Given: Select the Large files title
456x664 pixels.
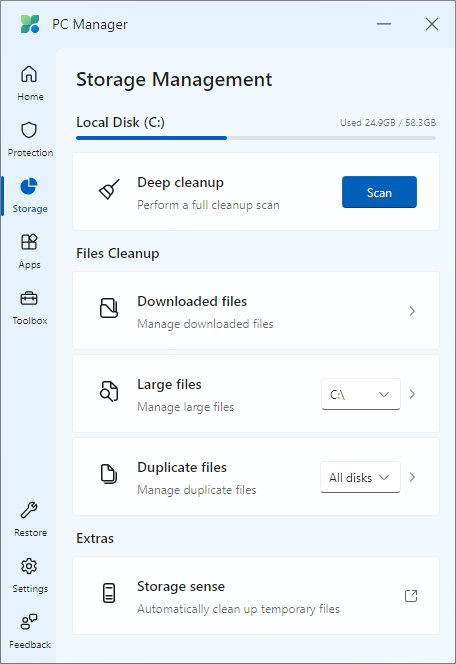Looking at the screenshot, I should click(x=169, y=385).
